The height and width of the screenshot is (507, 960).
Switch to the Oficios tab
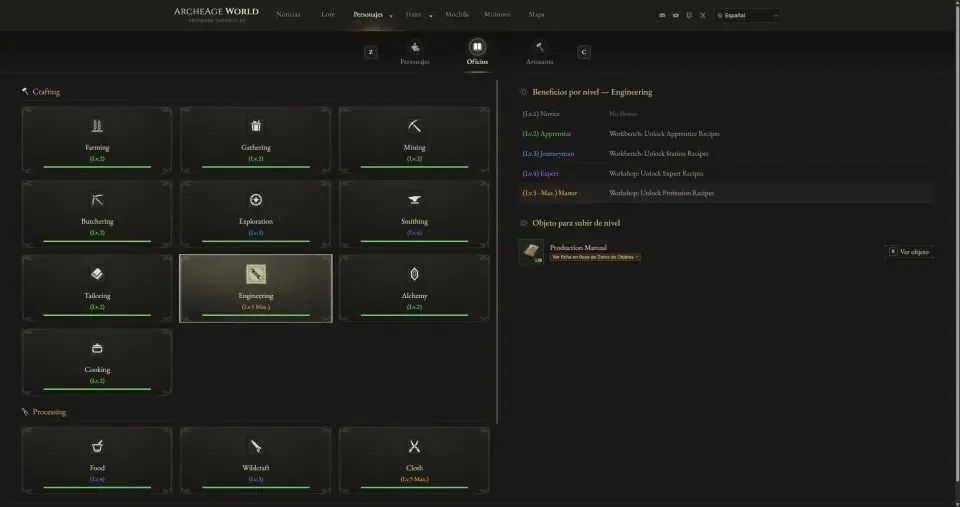pyautogui.click(x=477, y=52)
